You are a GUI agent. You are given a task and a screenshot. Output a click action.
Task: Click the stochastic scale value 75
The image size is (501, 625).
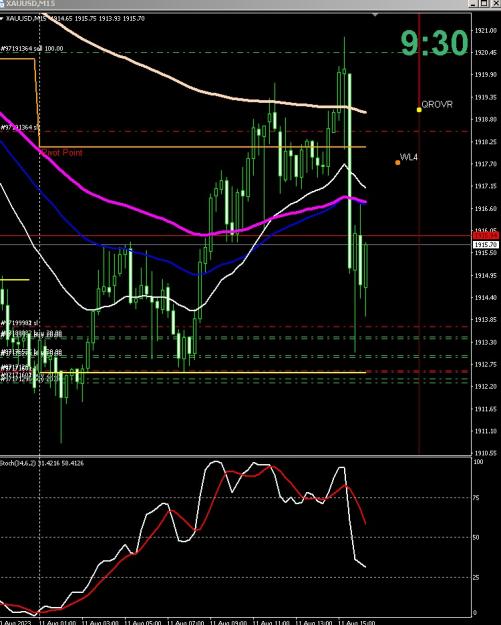[476, 498]
